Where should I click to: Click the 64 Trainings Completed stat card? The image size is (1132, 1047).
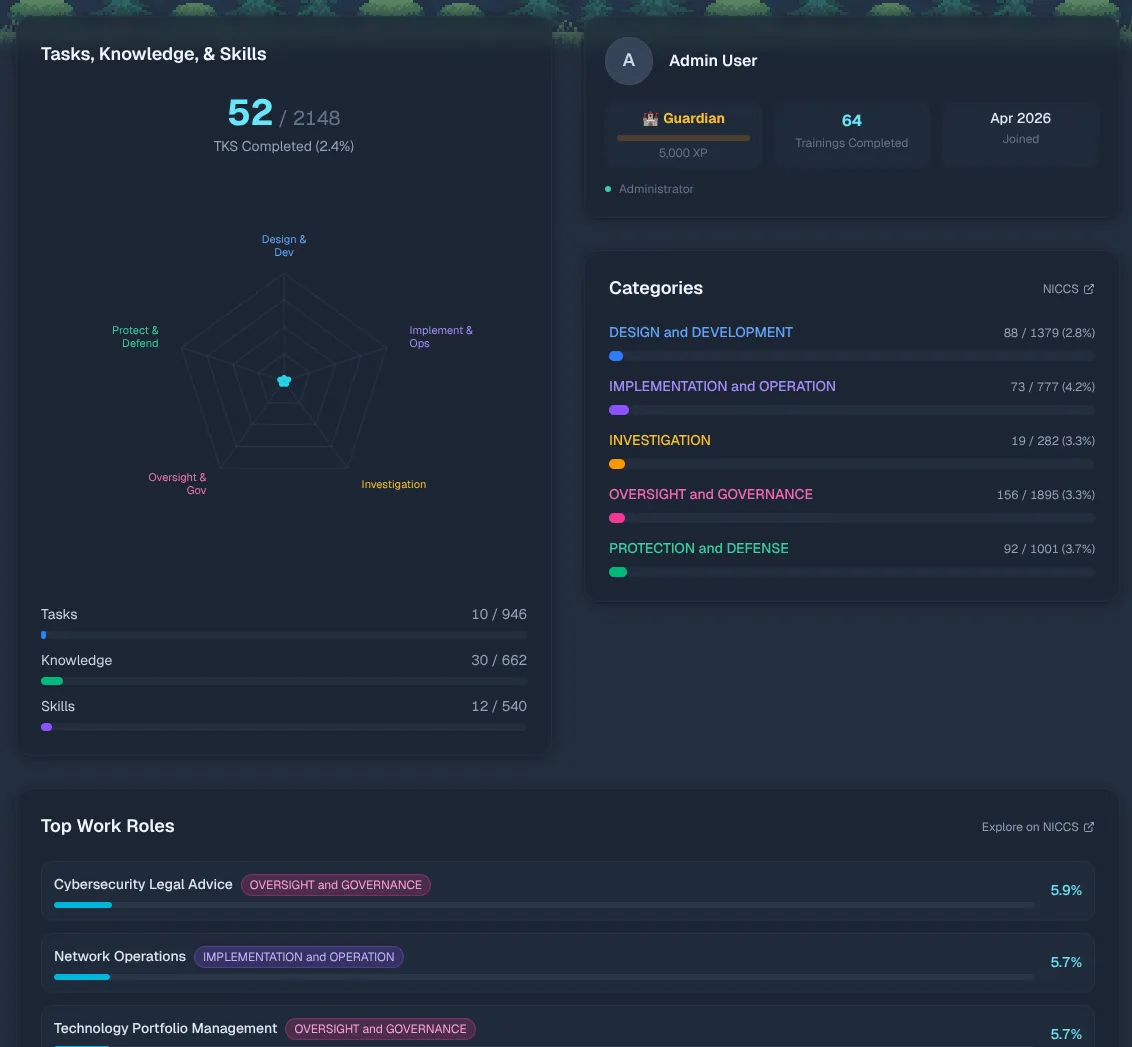851,131
